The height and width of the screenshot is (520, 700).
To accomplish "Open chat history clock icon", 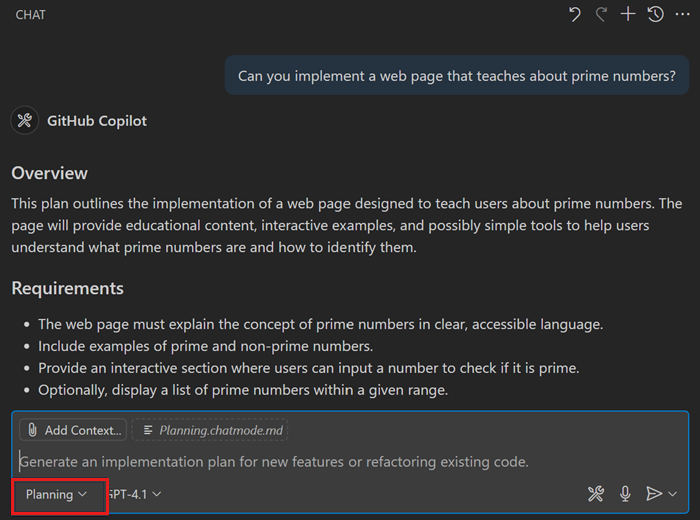I will [x=655, y=15].
